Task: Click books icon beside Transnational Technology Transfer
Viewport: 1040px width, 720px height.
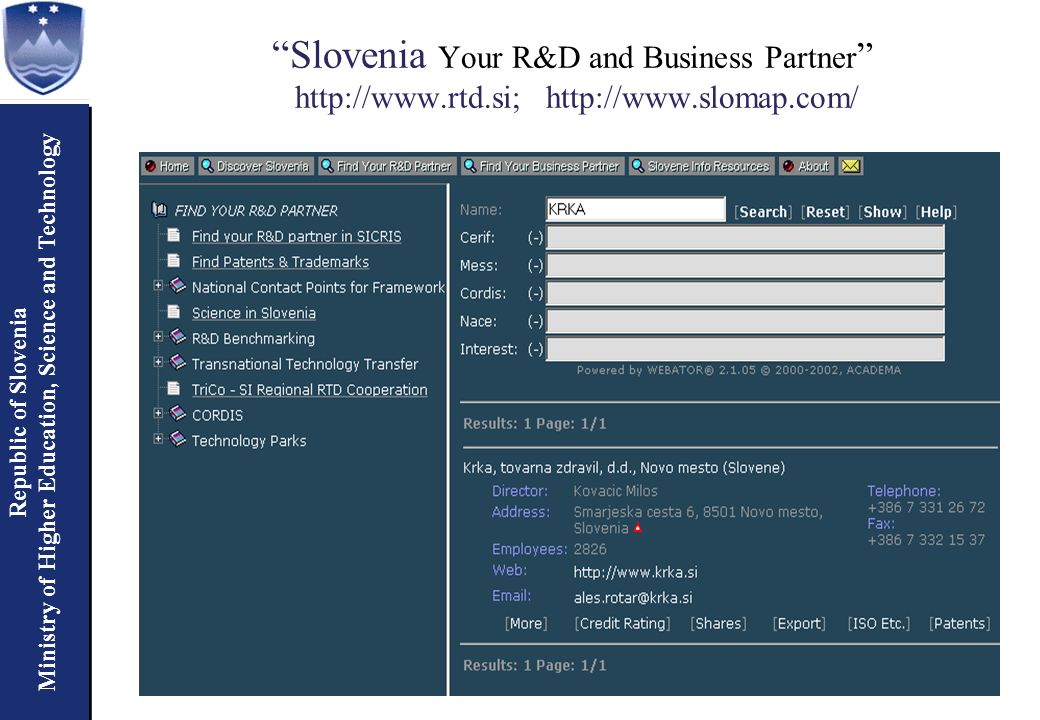Action: click(x=177, y=362)
